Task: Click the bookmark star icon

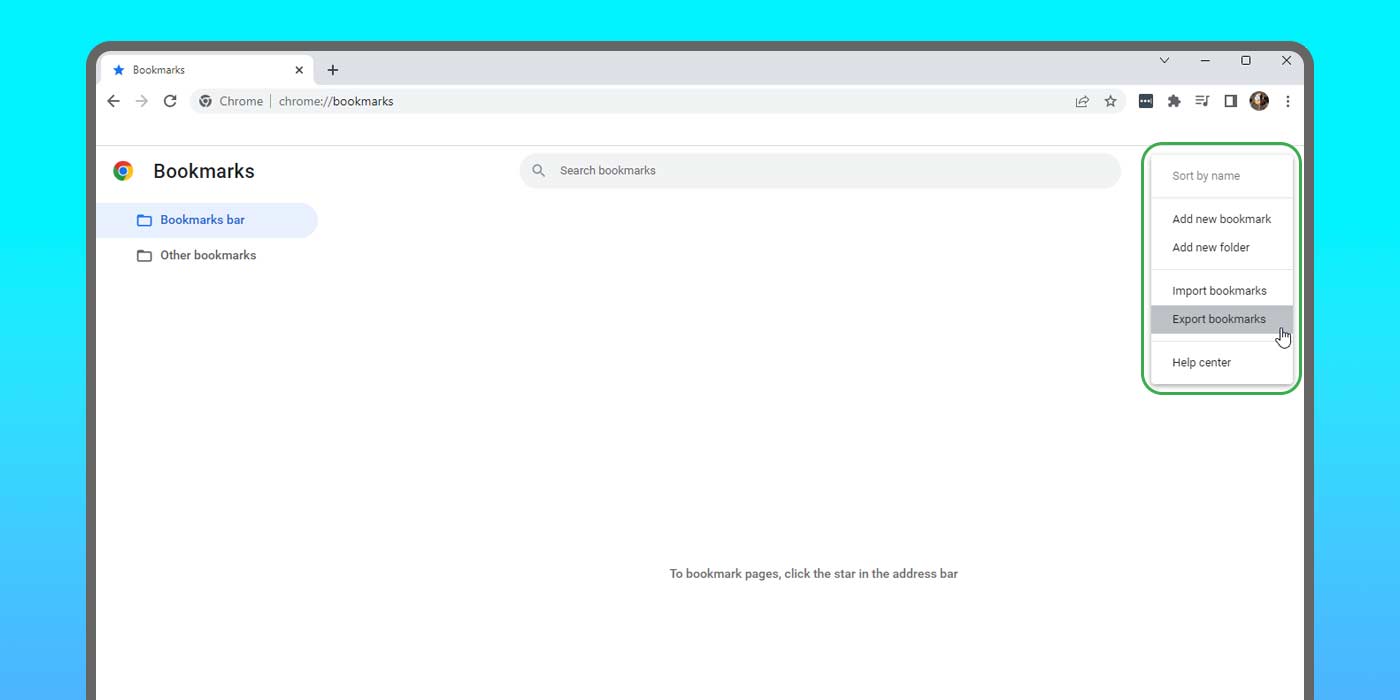Action: 1111,101
